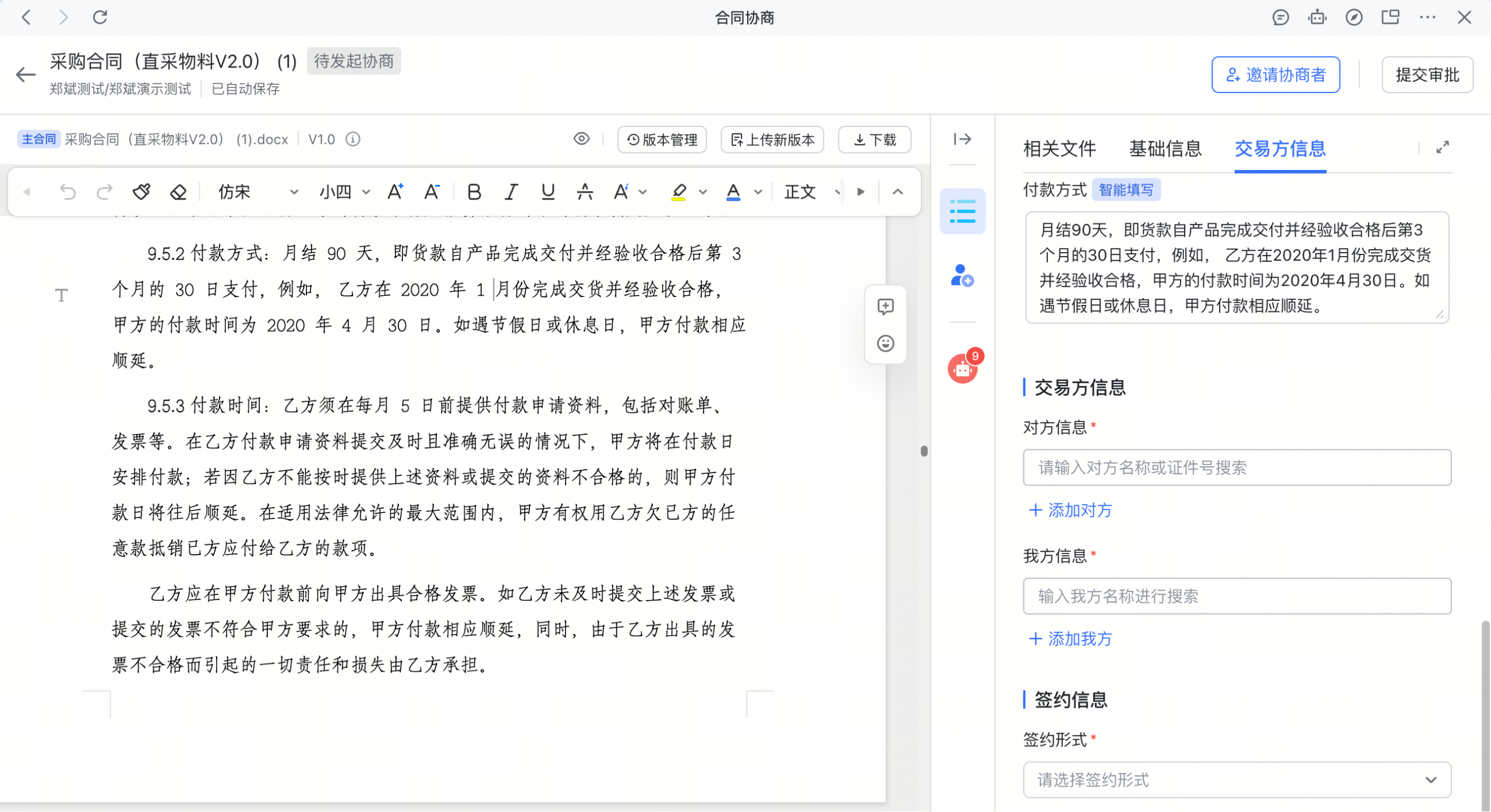The image size is (1491, 812).
Task: Click the 邀请协商者 button
Action: (x=1275, y=75)
